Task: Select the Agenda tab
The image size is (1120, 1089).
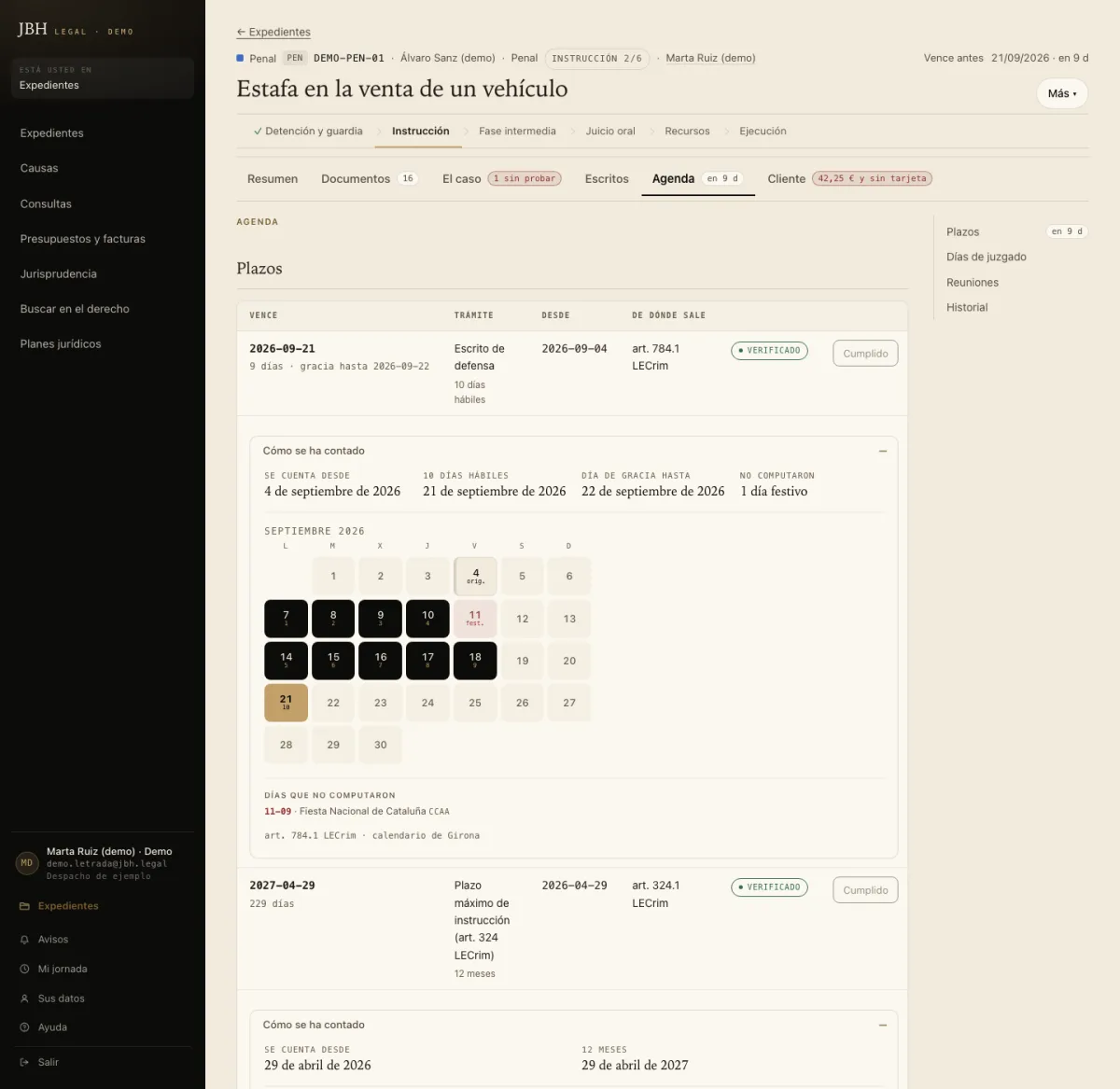Action: point(697,178)
